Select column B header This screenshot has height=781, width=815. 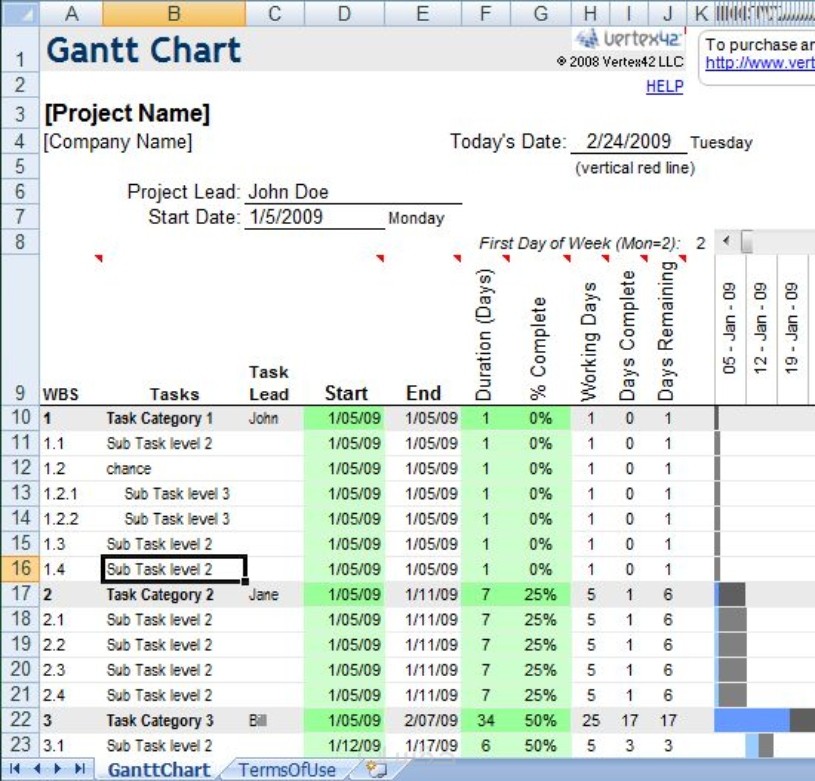[x=174, y=13]
